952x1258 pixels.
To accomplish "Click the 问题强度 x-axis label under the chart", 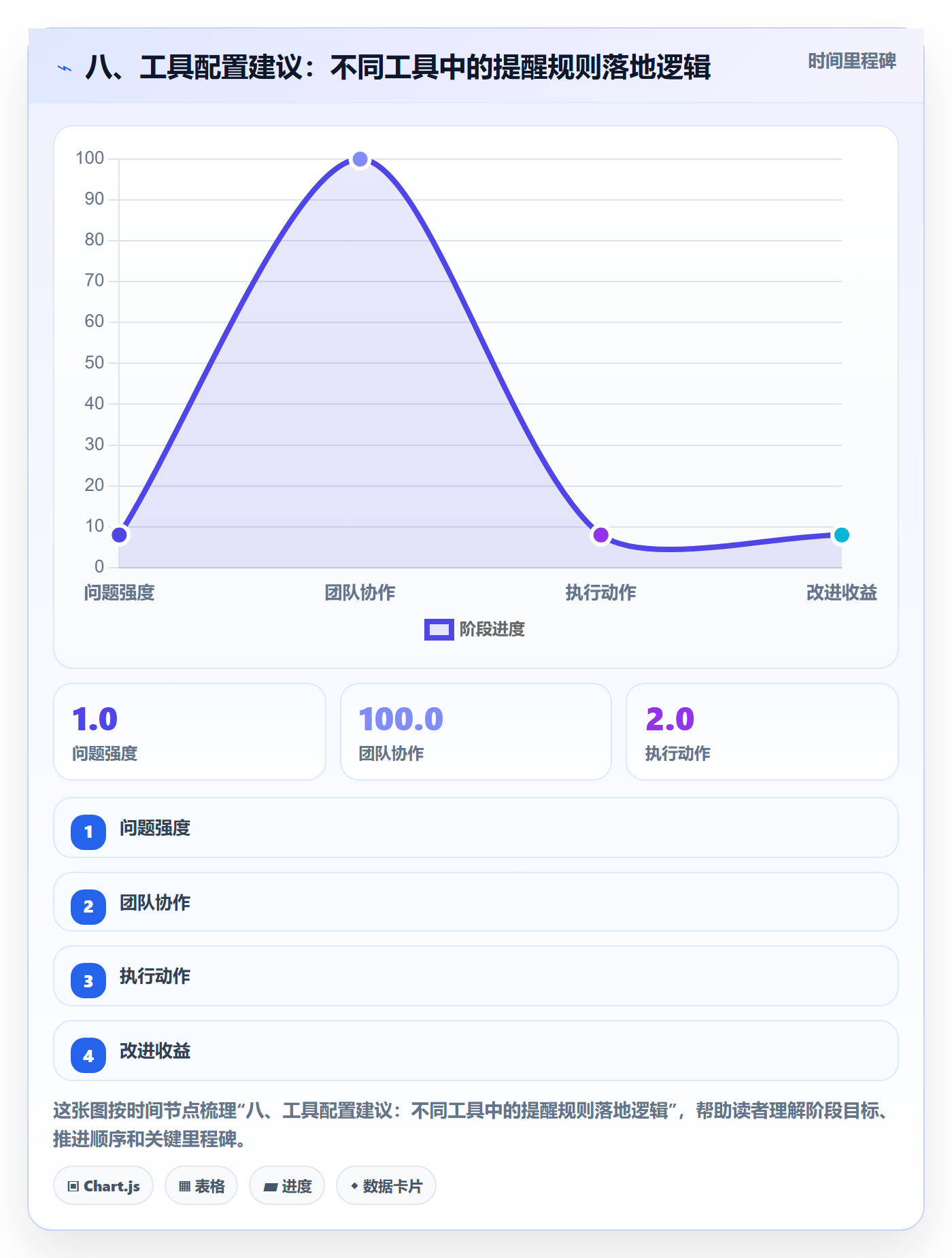I will [120, 593].
